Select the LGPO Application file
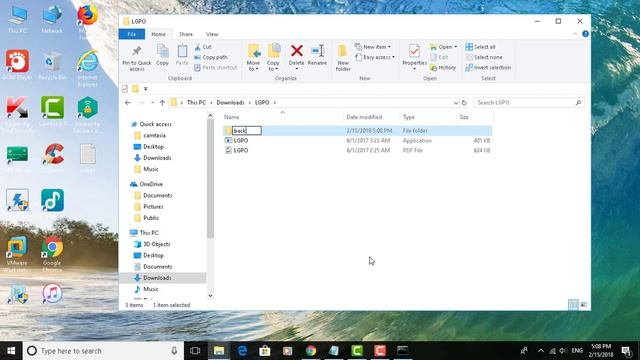The width and height of the screenshot is (640, 360). (357, 140)
